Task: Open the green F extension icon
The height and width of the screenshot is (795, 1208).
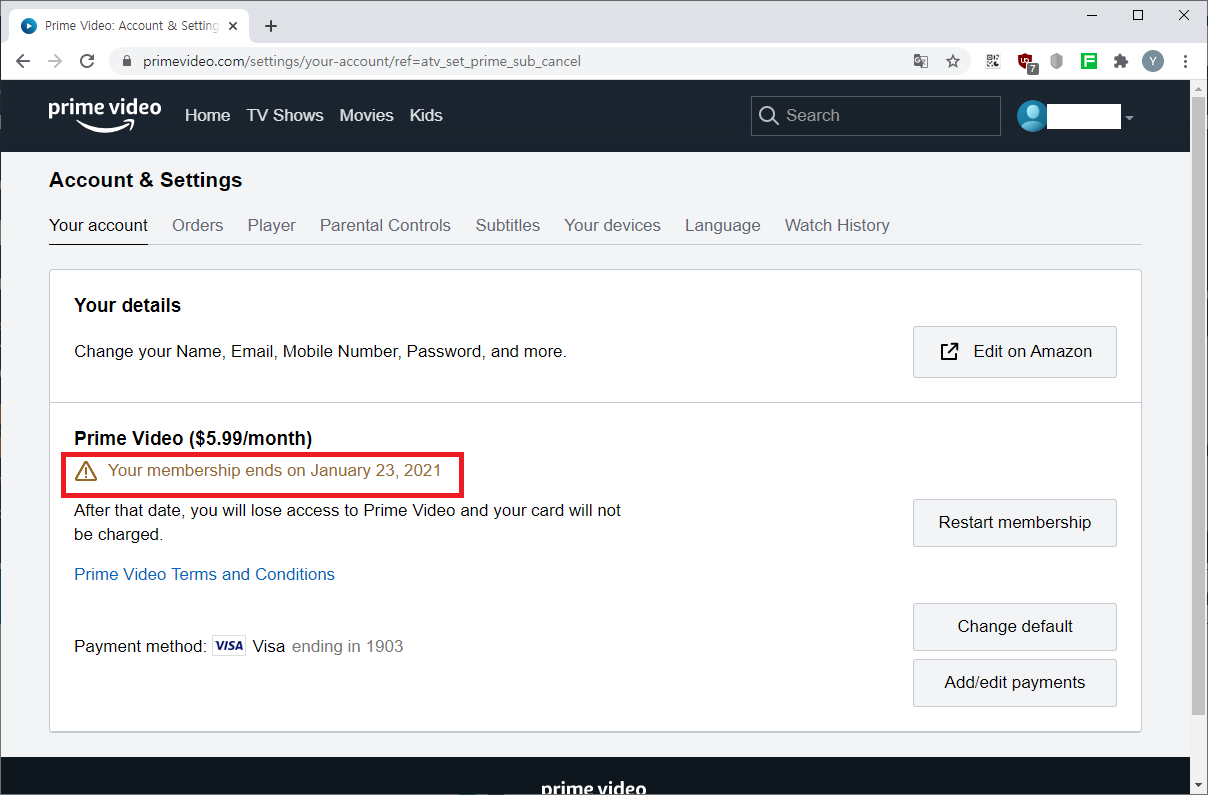Action: [x=1089, y=61]
